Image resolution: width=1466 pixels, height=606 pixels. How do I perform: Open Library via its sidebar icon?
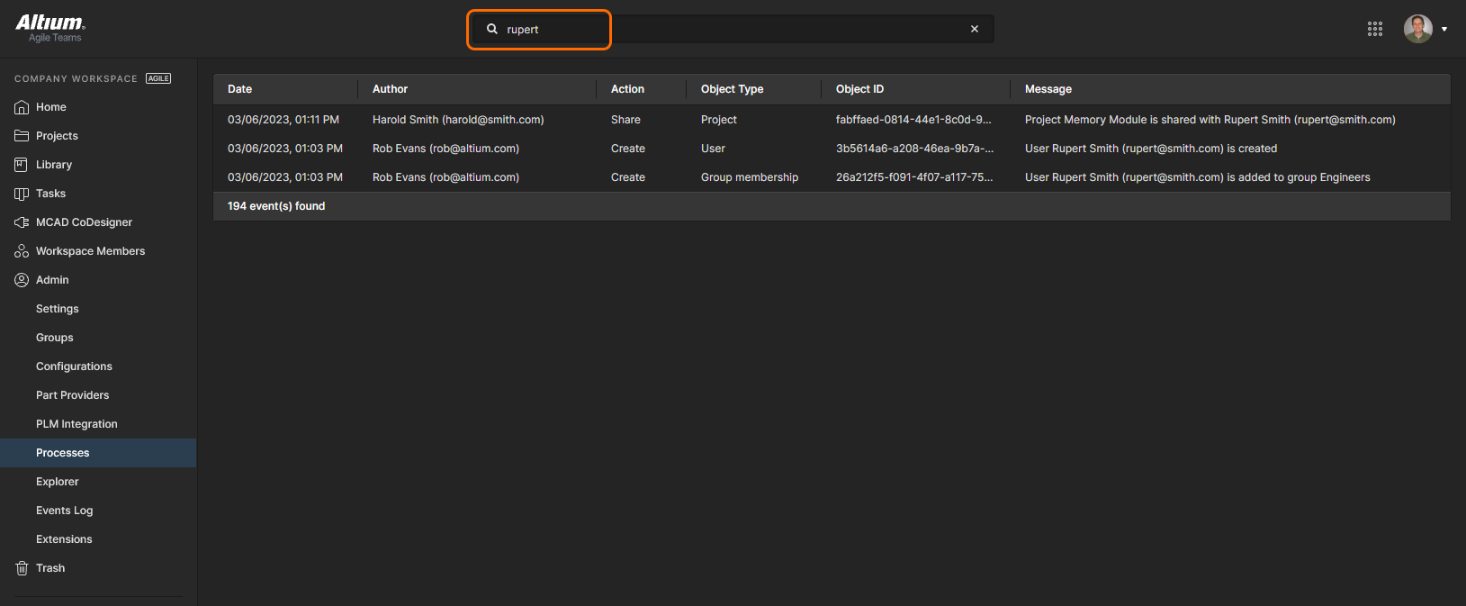pyautogui.click(x=21, y=165)
